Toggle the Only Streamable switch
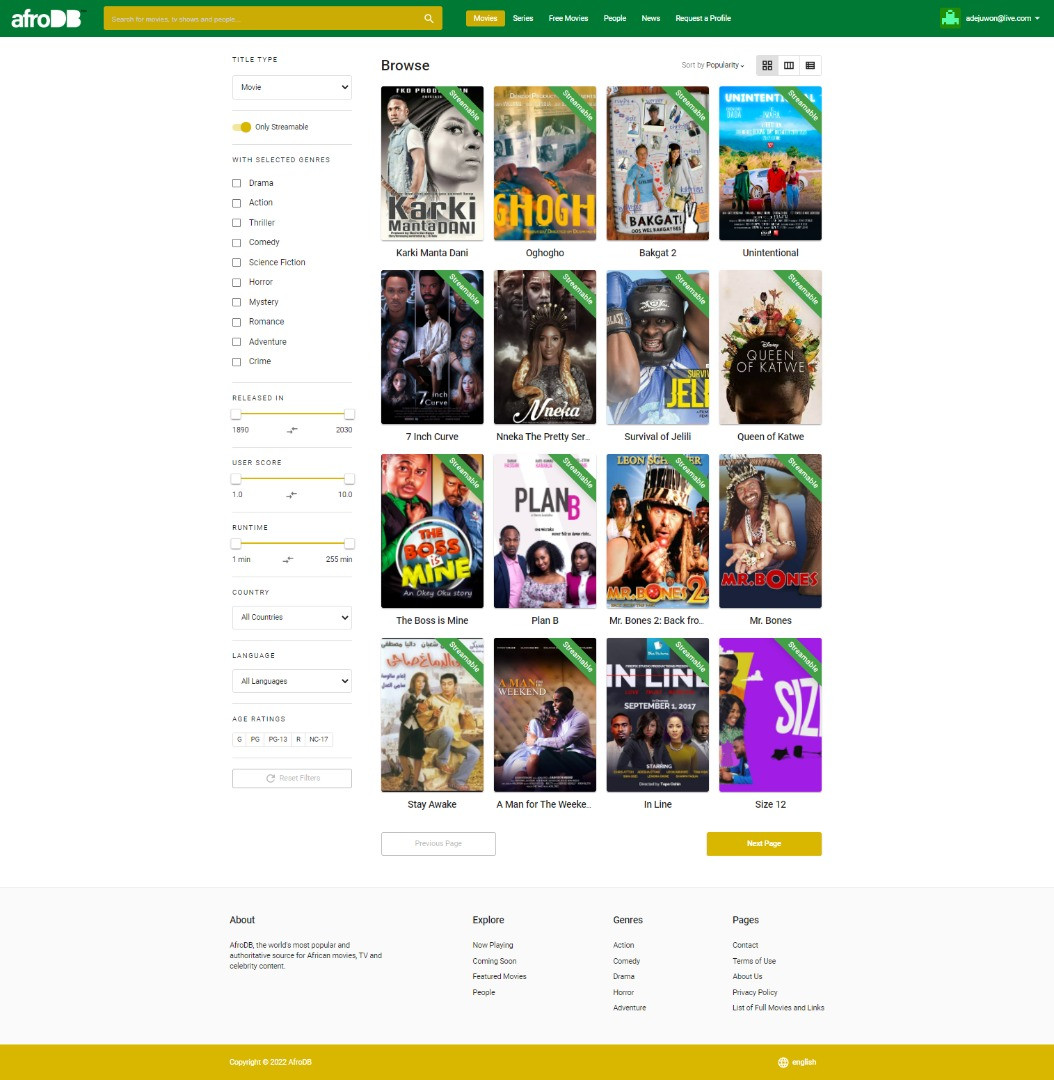The image size is (1054, 1080). 242,127
